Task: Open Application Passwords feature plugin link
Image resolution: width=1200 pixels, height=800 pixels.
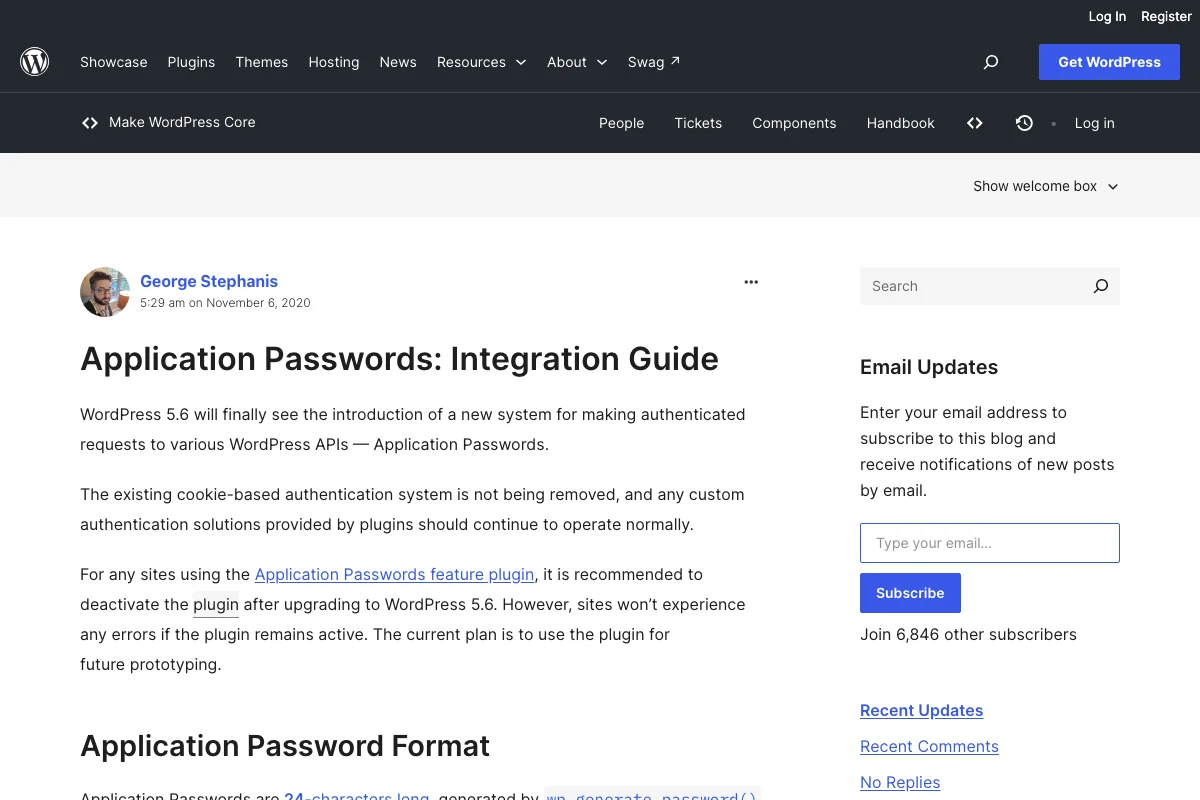Action: click(394, 574)
